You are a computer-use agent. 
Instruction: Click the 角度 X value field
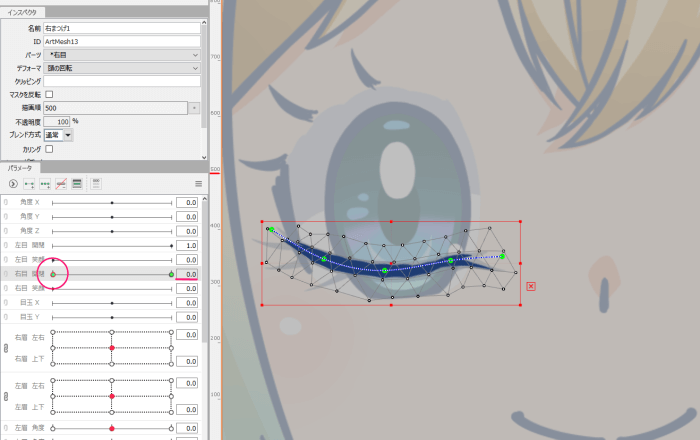(x=187, y=203)
